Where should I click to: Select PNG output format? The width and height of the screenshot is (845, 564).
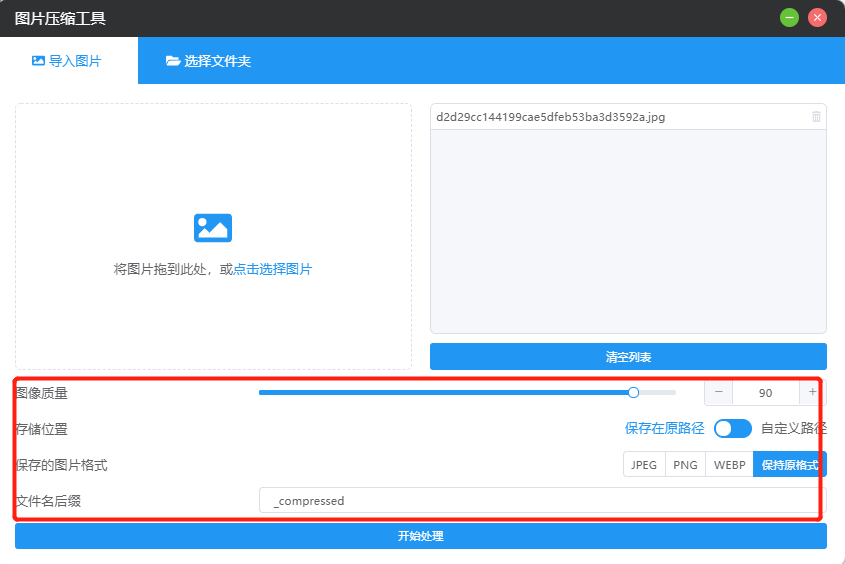685,465
